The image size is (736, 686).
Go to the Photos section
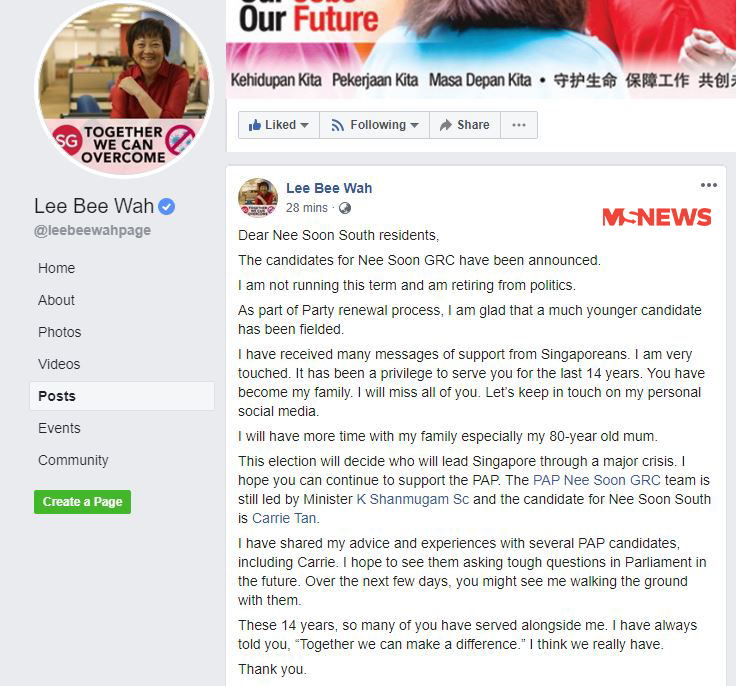[x=60, y=332]
